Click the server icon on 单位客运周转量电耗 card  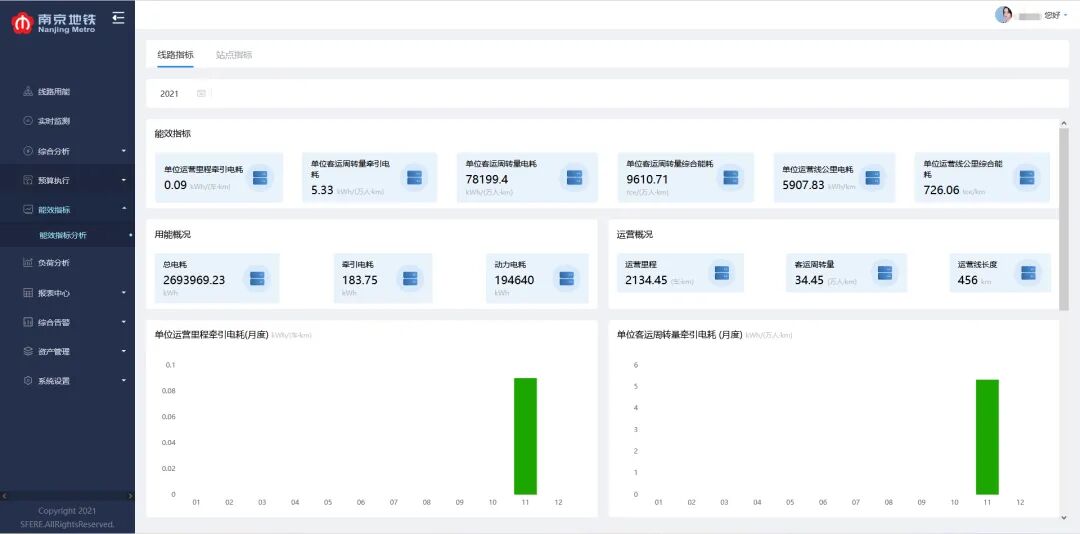pyautogui.click(x=574, y=178)
